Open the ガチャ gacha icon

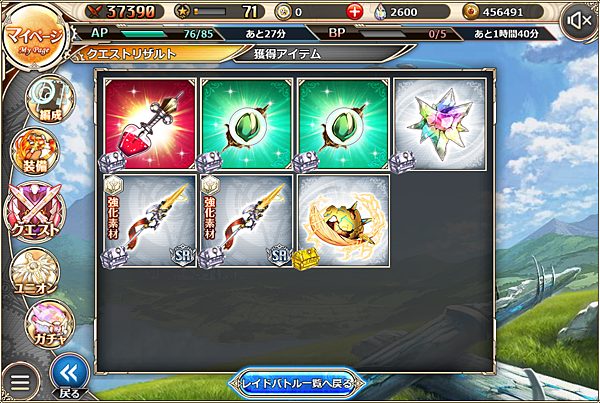pyautogui.click(x=50, y=325)
